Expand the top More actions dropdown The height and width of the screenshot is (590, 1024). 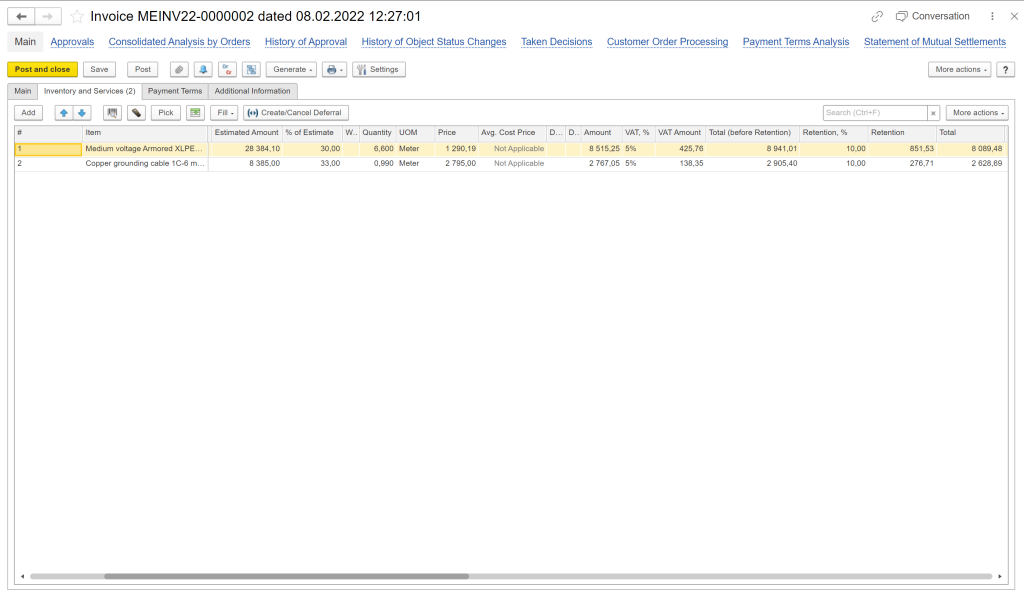960,69
